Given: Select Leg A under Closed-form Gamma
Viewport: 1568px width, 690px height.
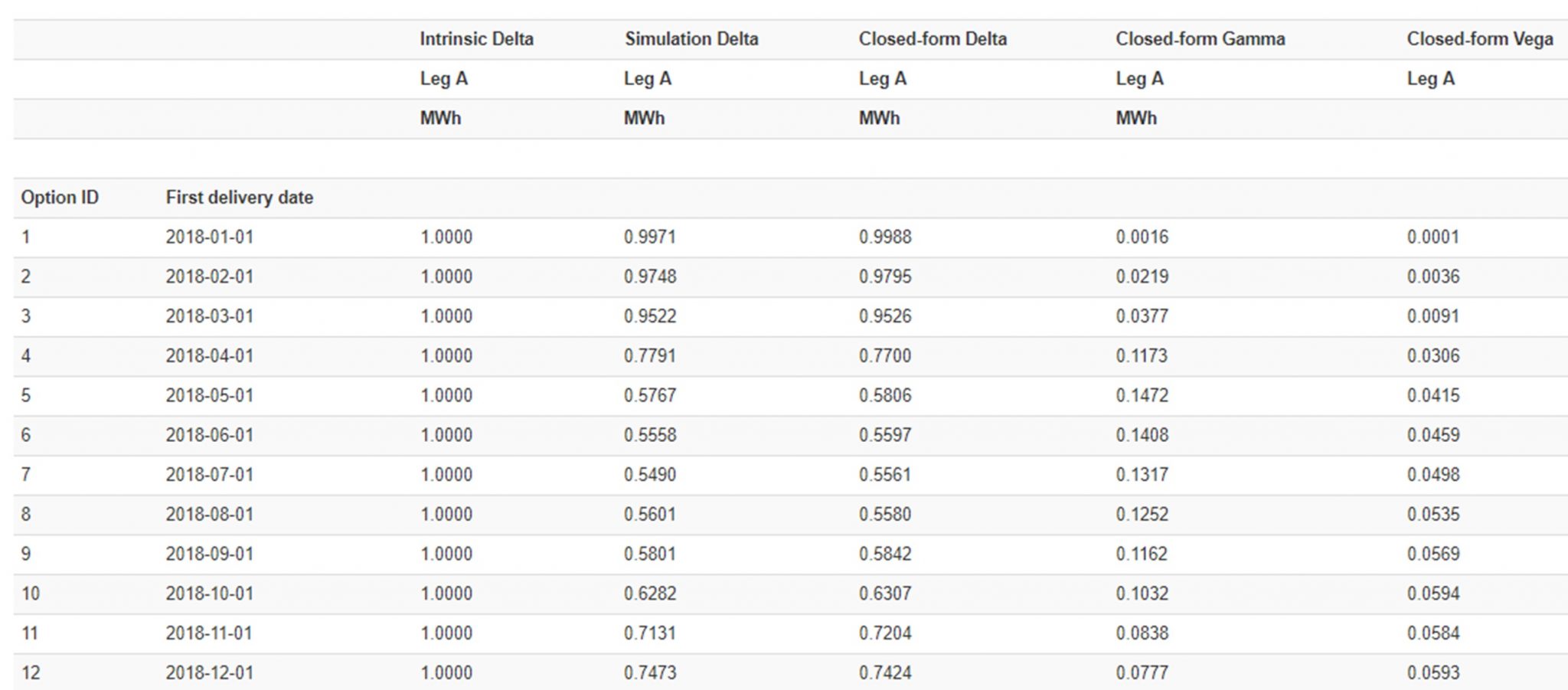Looking at the screenshot, I should (x=1139, y=79).
